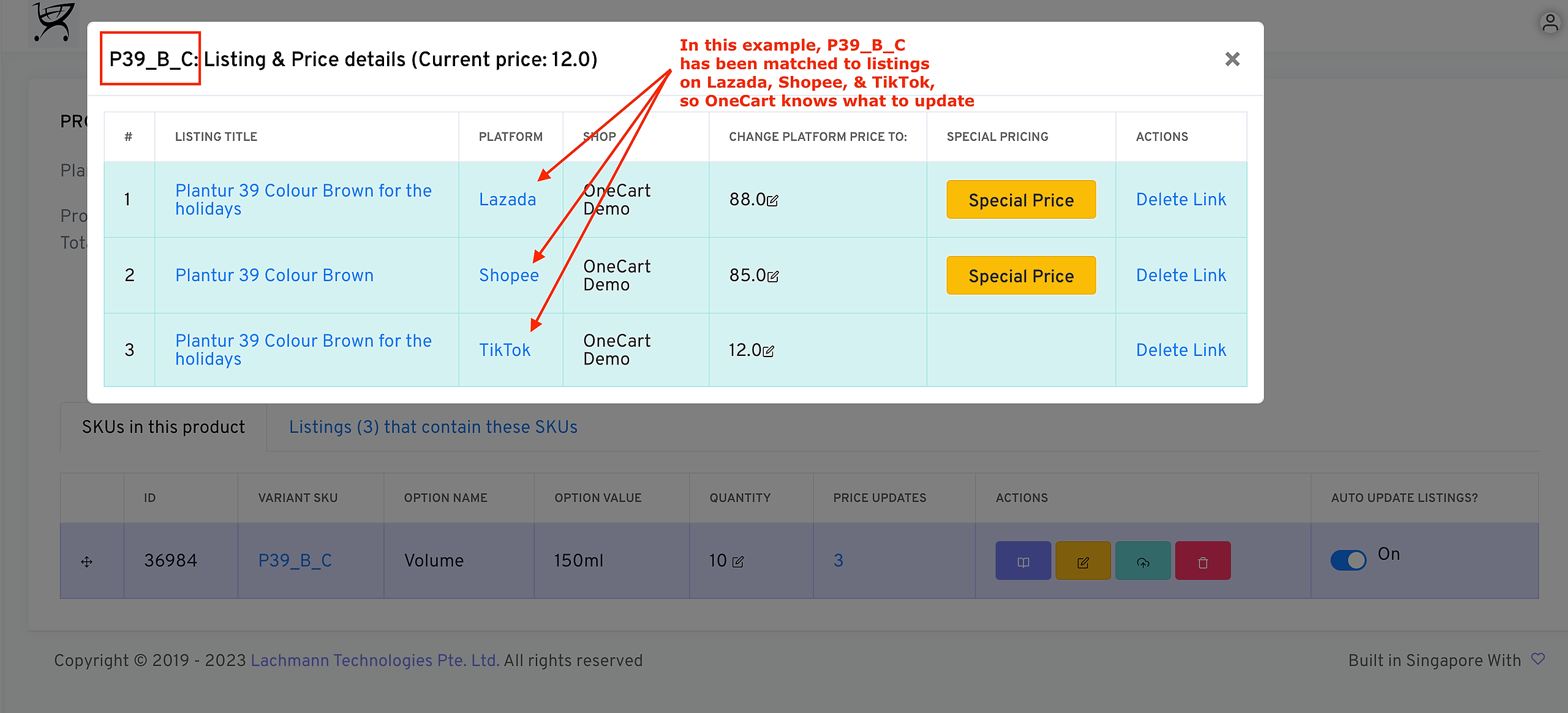Click the green cloud upload action button
The height and width of the screenshot is (713, 1568).
pos(1142,561)
